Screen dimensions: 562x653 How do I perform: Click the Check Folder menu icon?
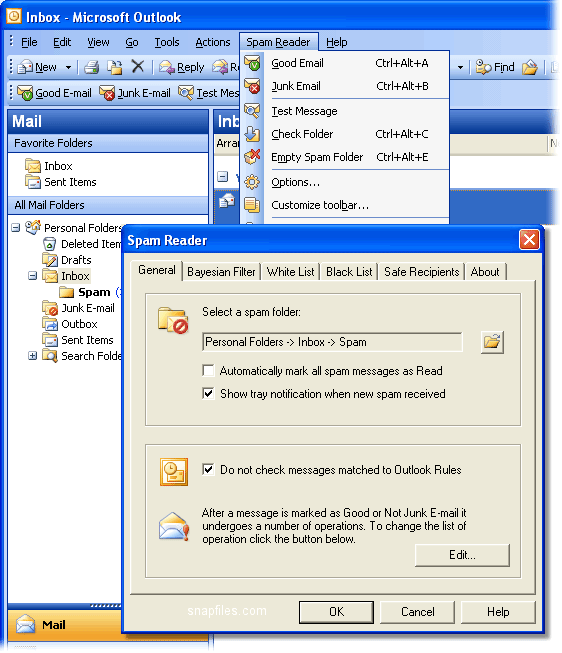click(252, 134)
